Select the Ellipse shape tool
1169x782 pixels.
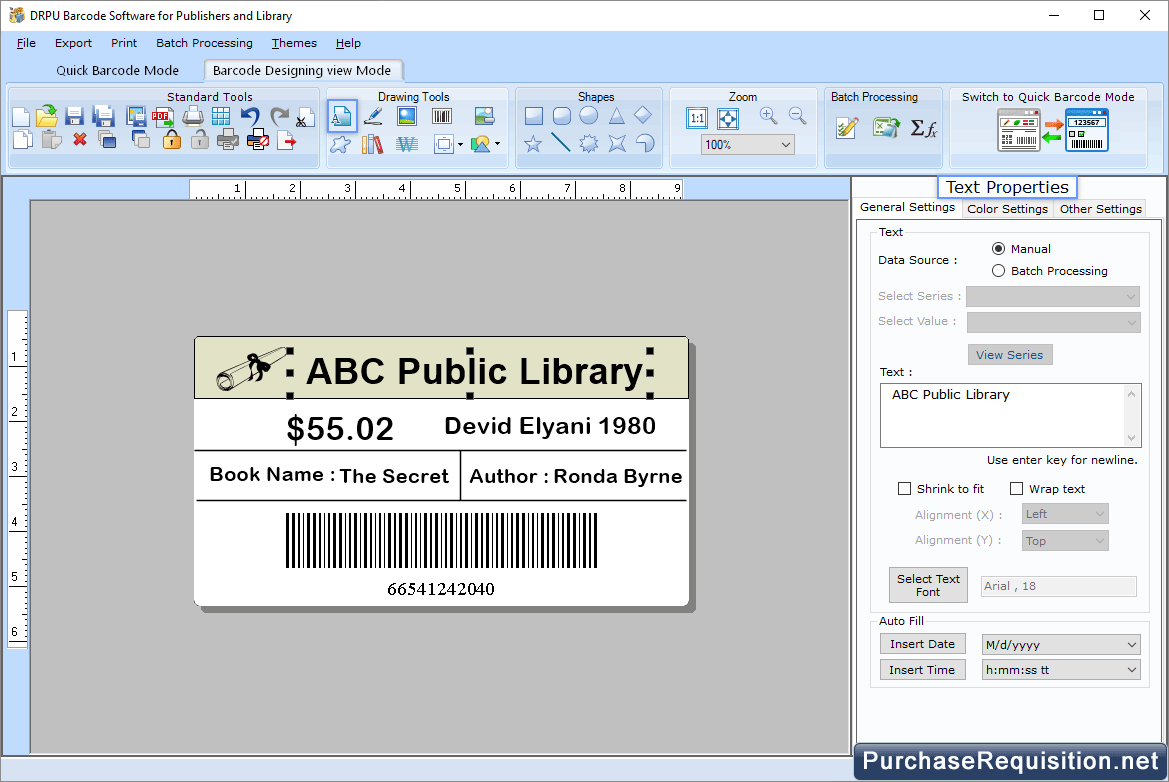pos(589,117)
